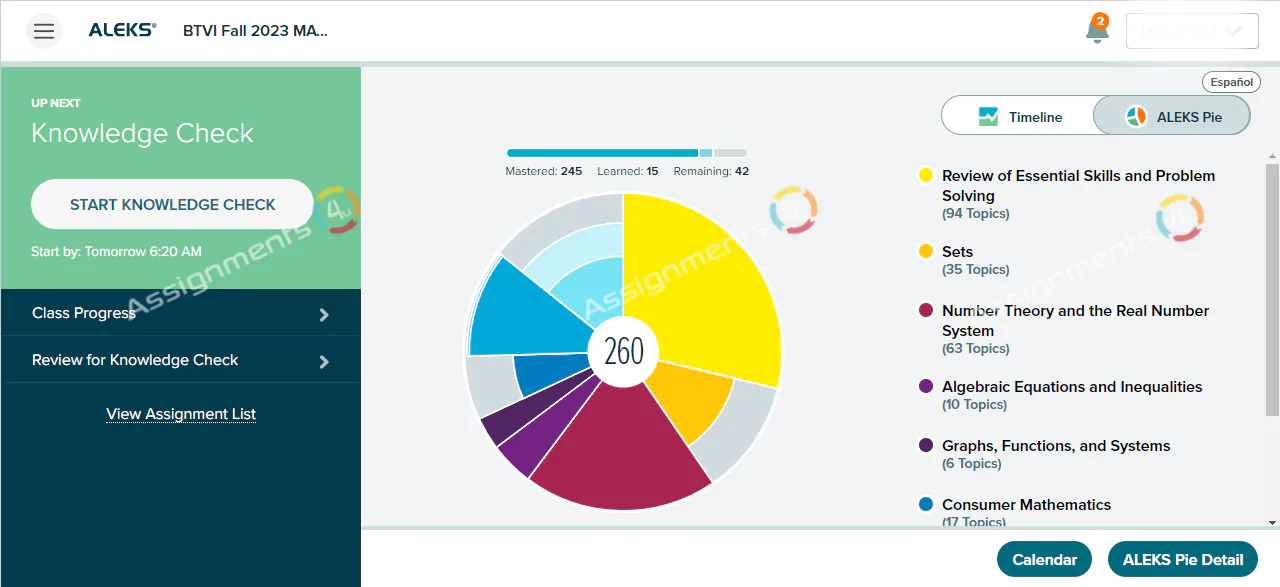Click the large yellow pie slice
The height and width of the screenshot is (587, 1280).
700,290
